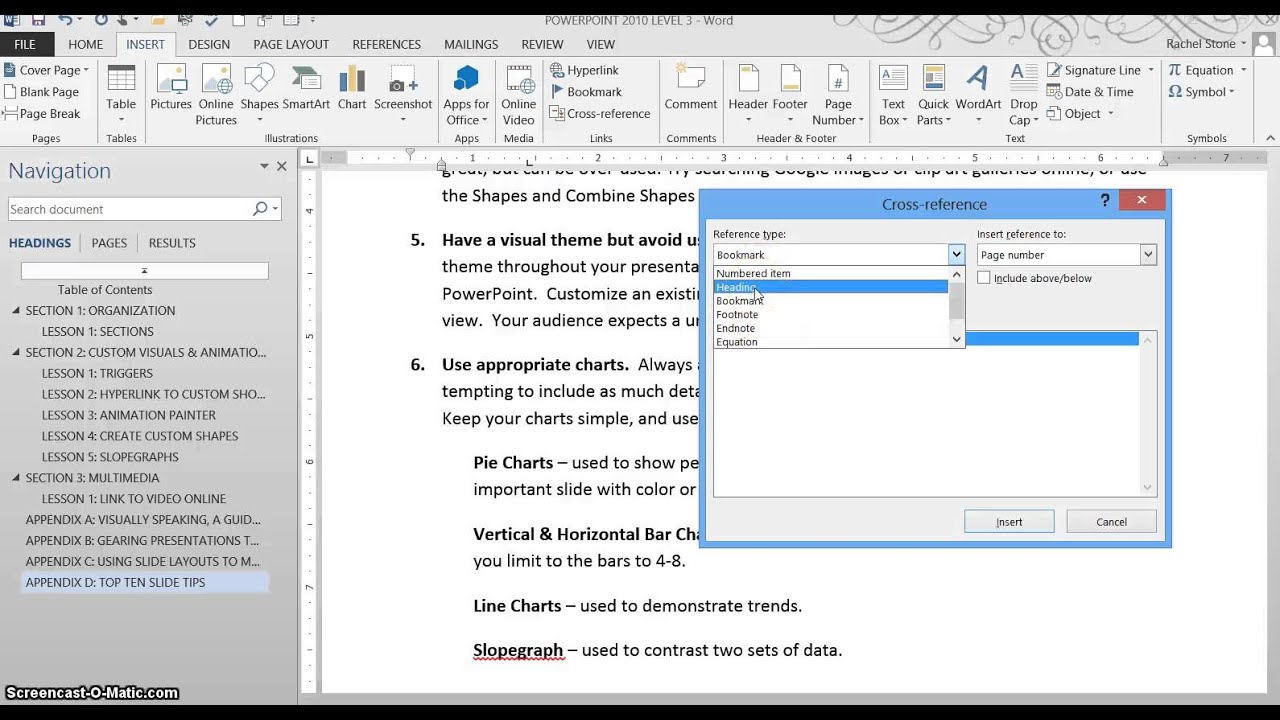Cancel the Cross-reference dialog
The image size is (1280, 720).
tap(1111, 521)
